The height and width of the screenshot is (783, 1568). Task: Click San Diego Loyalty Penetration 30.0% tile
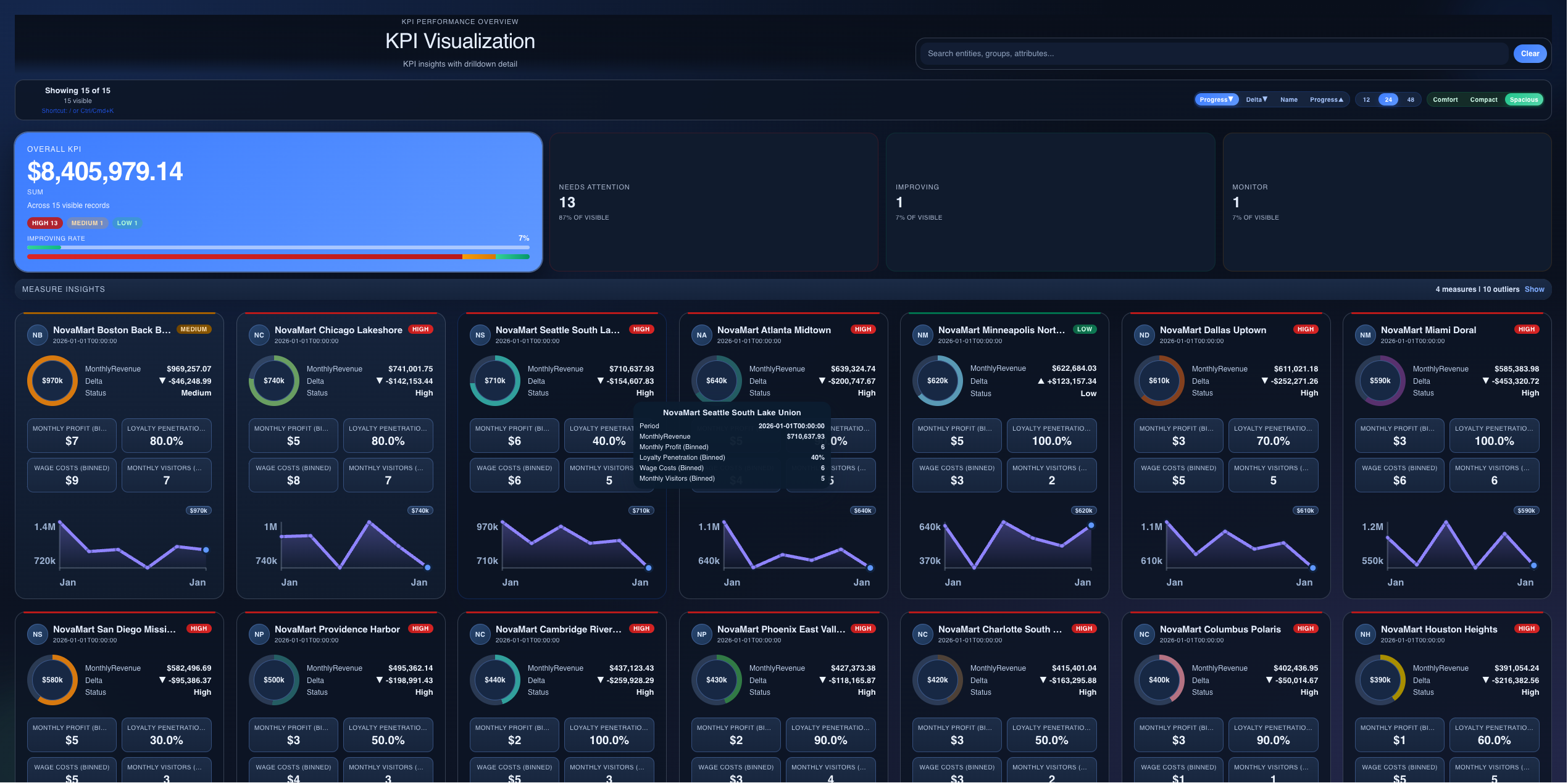point(166,735)
